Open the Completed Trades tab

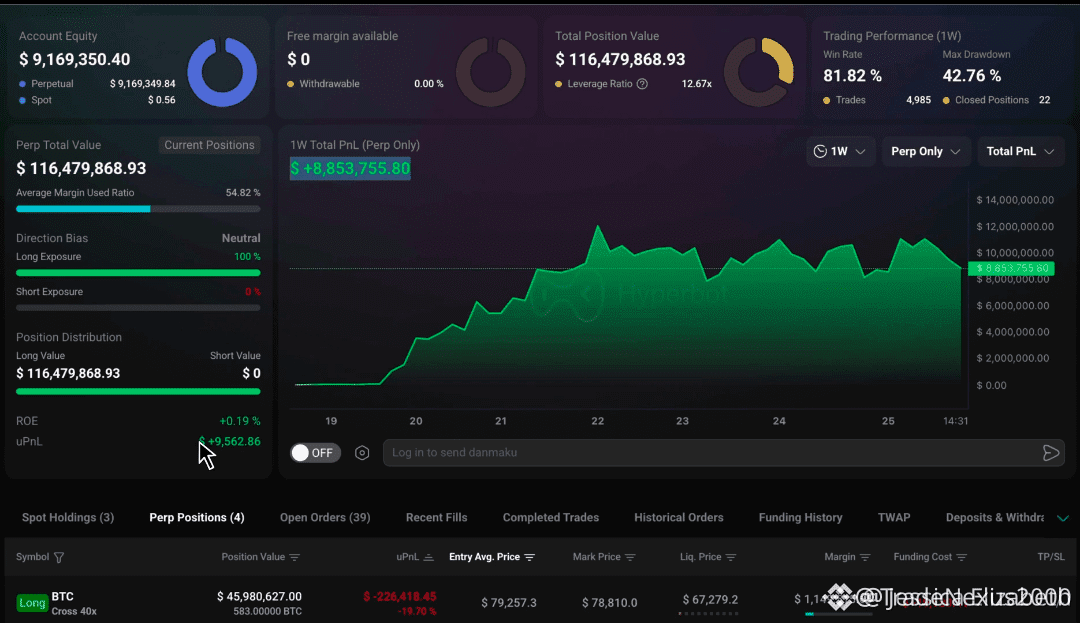pyautogui.click(x=551, y=518)
